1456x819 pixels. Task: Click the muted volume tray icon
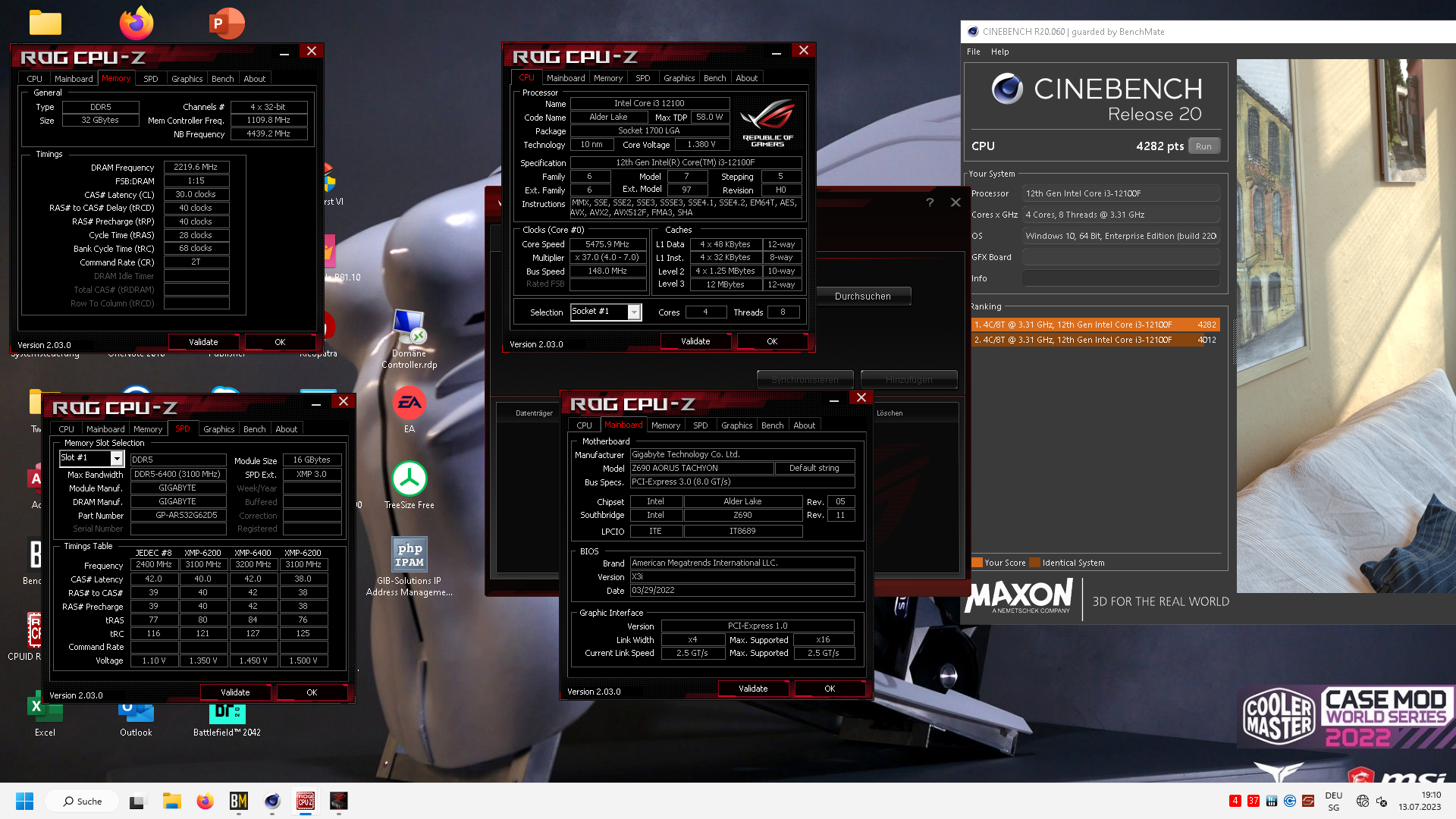1382,801
